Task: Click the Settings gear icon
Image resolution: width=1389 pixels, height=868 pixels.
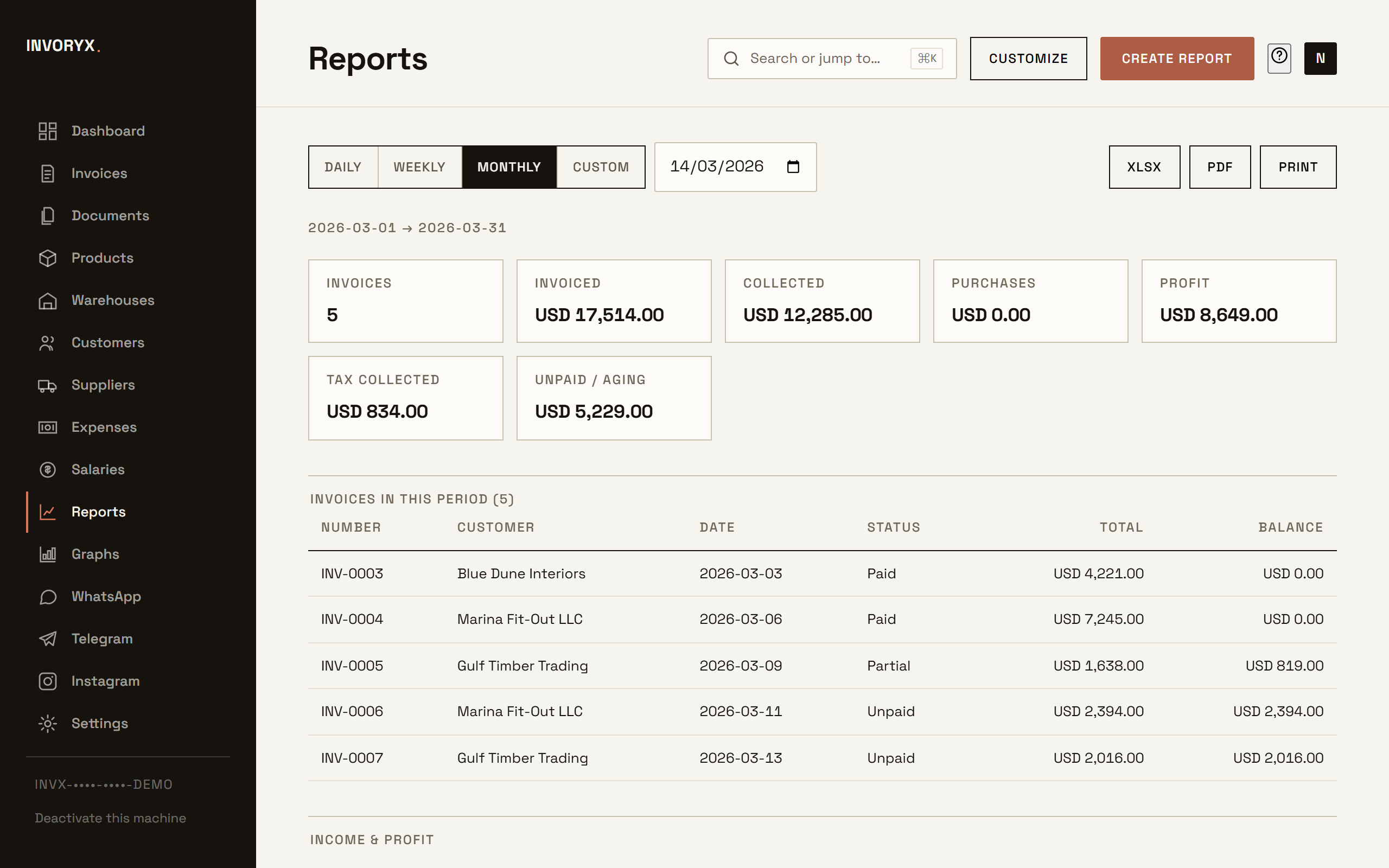Action: click(48, 724)
